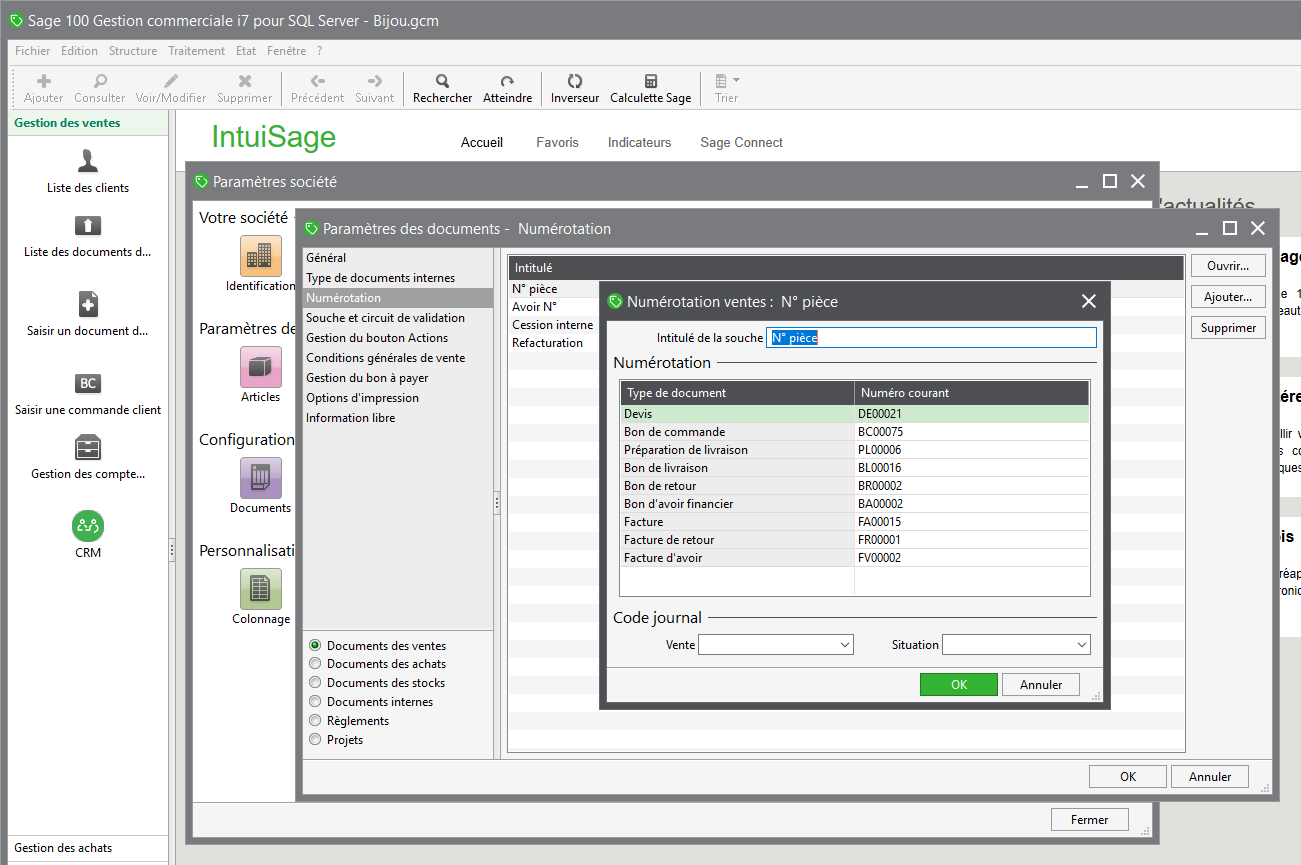
Task: Switch to the Sage Connect tab
Action: [x=741, y=143]
